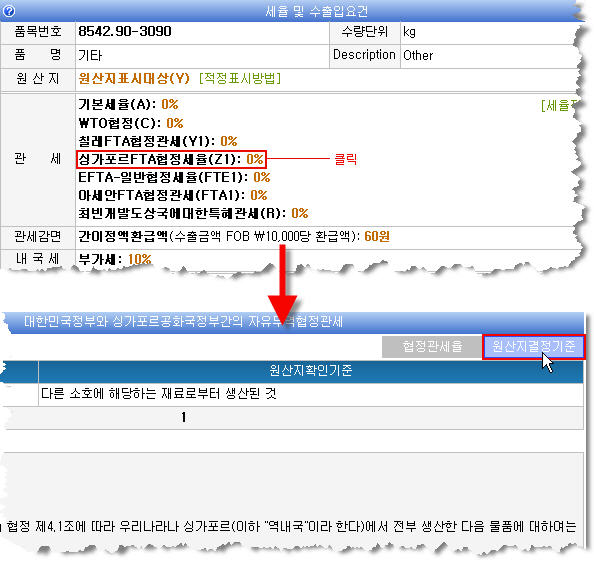Click the 부가세 10% value

[x=139, y=260]
